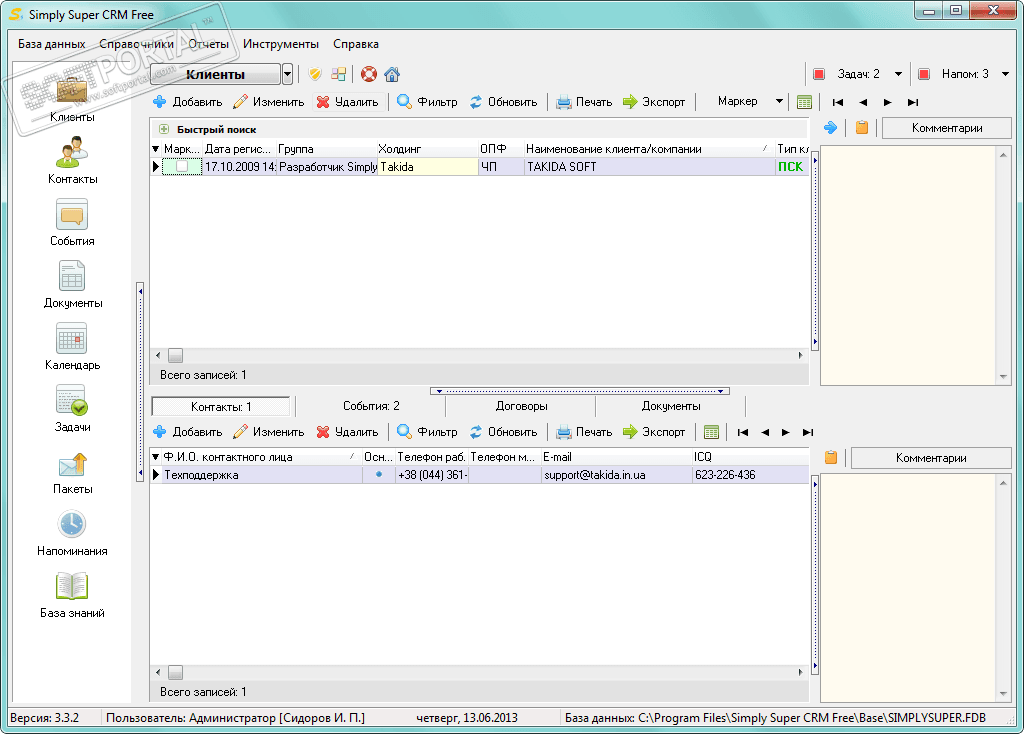This screenshot has width=1024, height=734.
Task: Click Удалить in the contacts toolbar below the tabs
Action: [347, 432]
